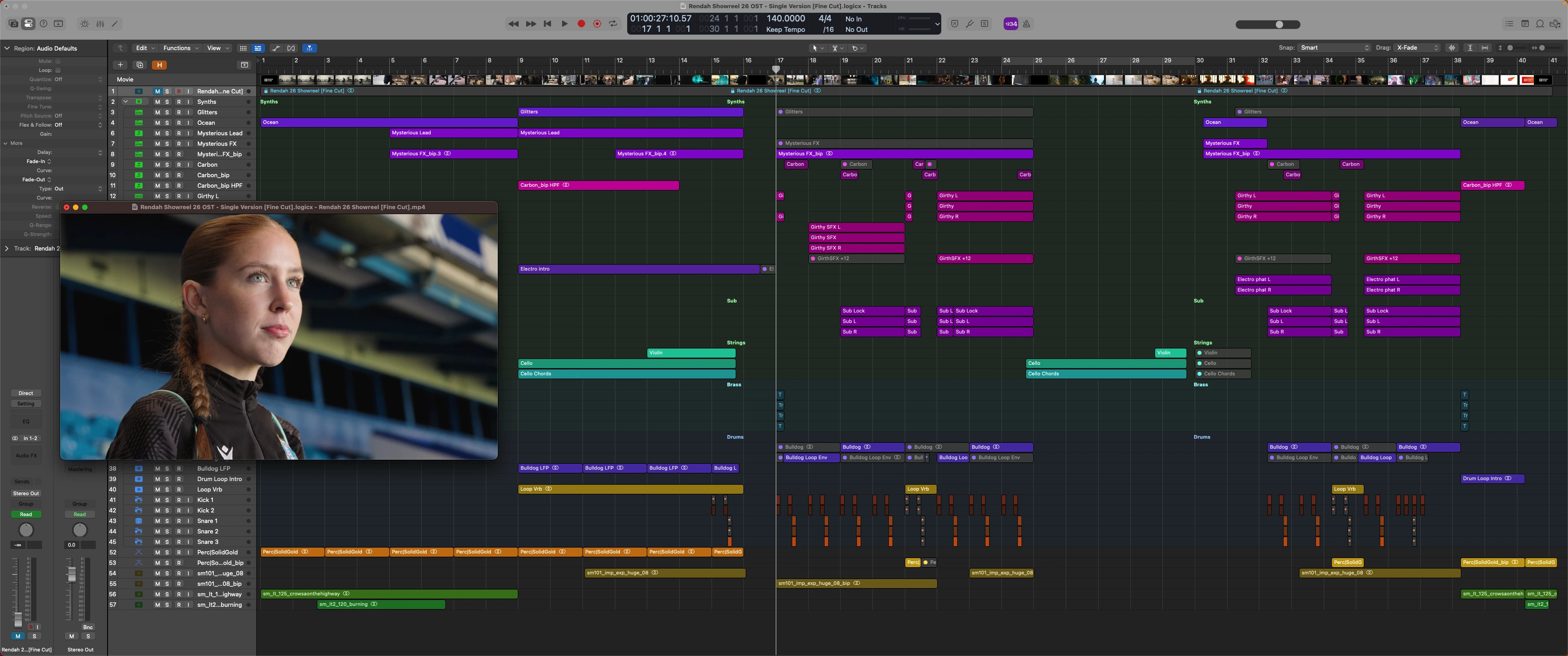Open Quick Help via the question mark icon
Image resolution: width=1568 pixels, height=656 pixels.
pos(43,24)
